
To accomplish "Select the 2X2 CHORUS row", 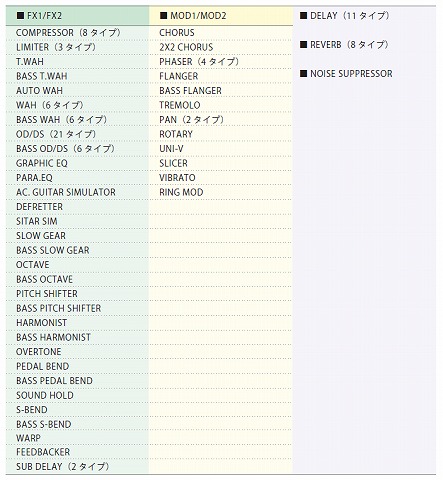I will coord(221,47).
